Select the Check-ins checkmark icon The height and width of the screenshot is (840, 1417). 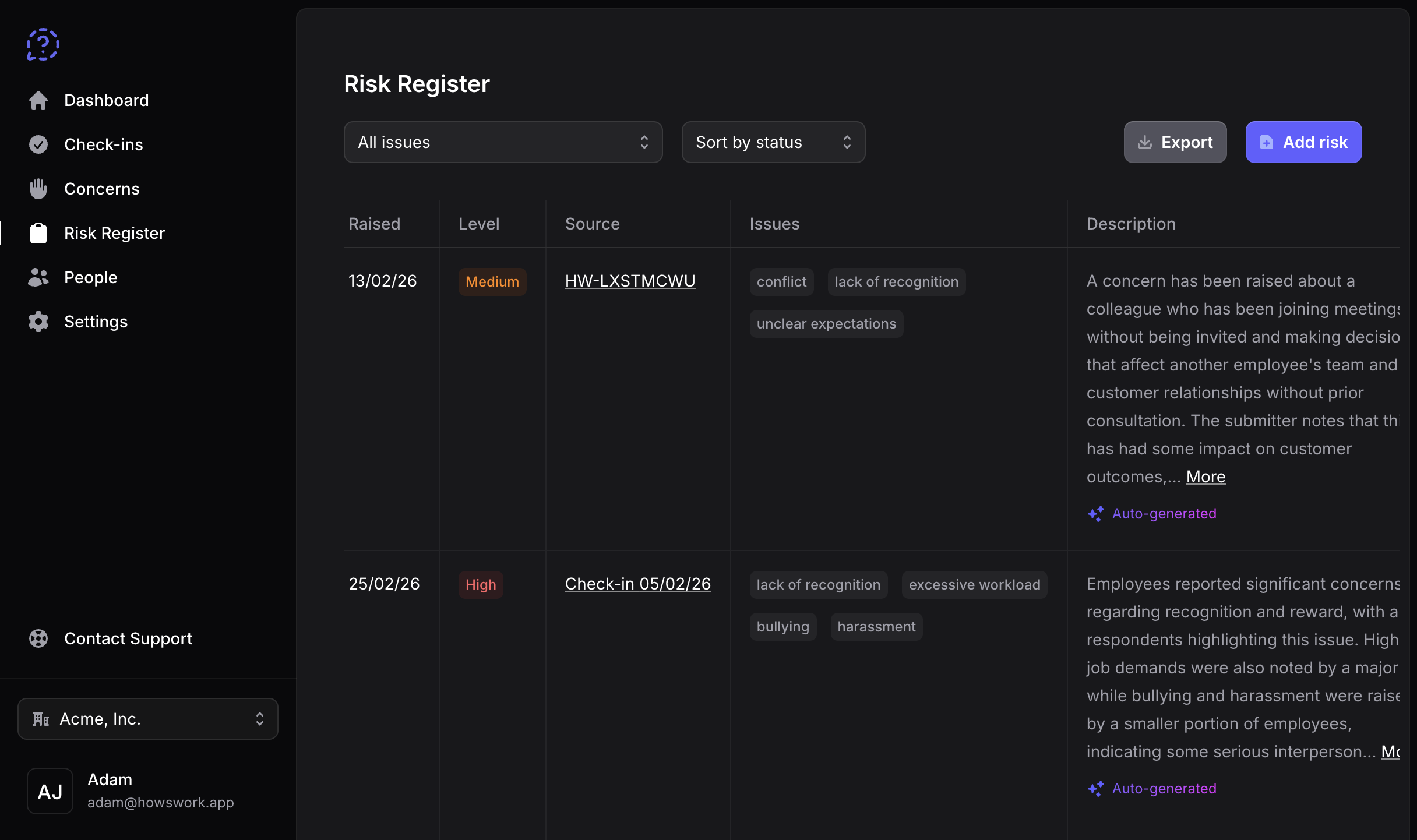[38, 144]
